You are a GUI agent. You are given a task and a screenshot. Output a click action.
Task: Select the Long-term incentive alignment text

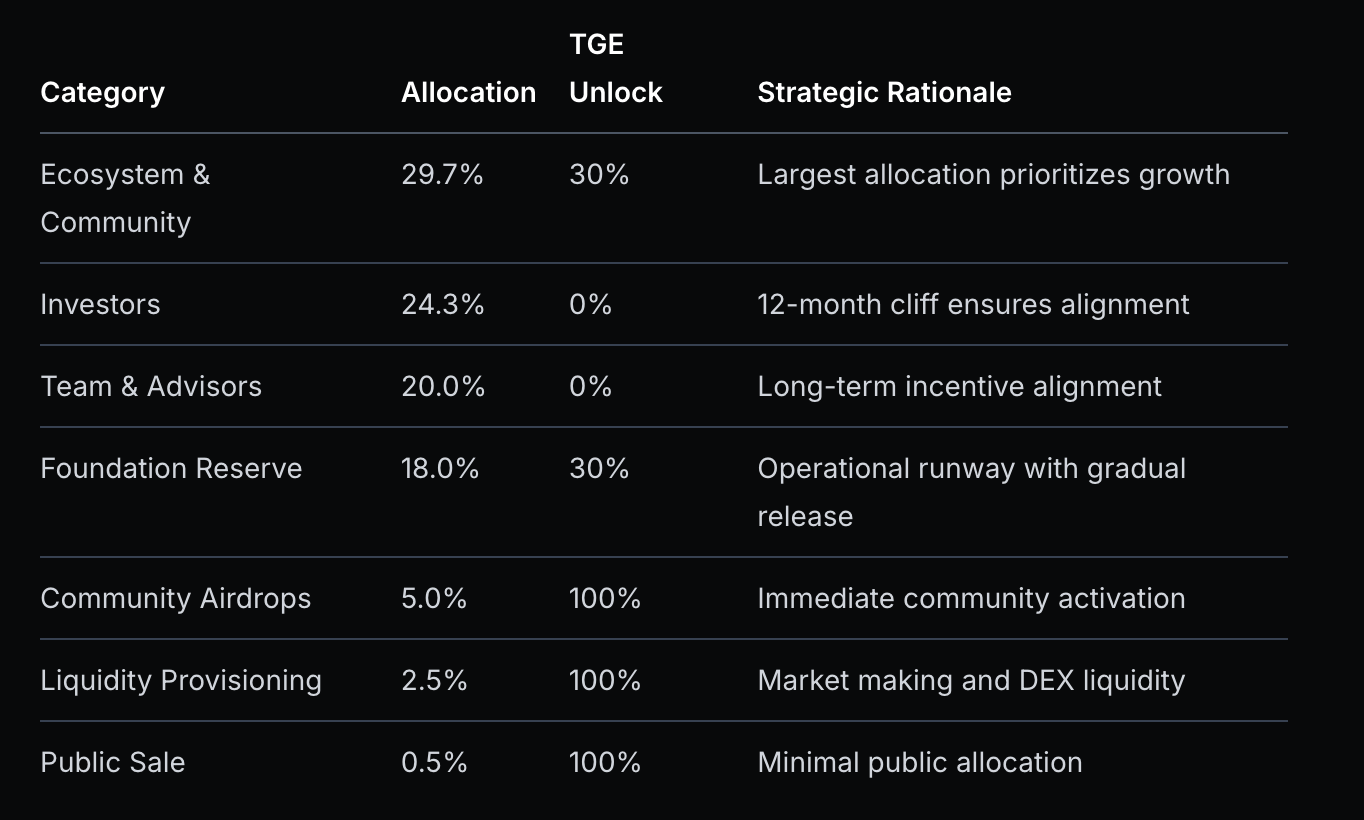[959, 386]
